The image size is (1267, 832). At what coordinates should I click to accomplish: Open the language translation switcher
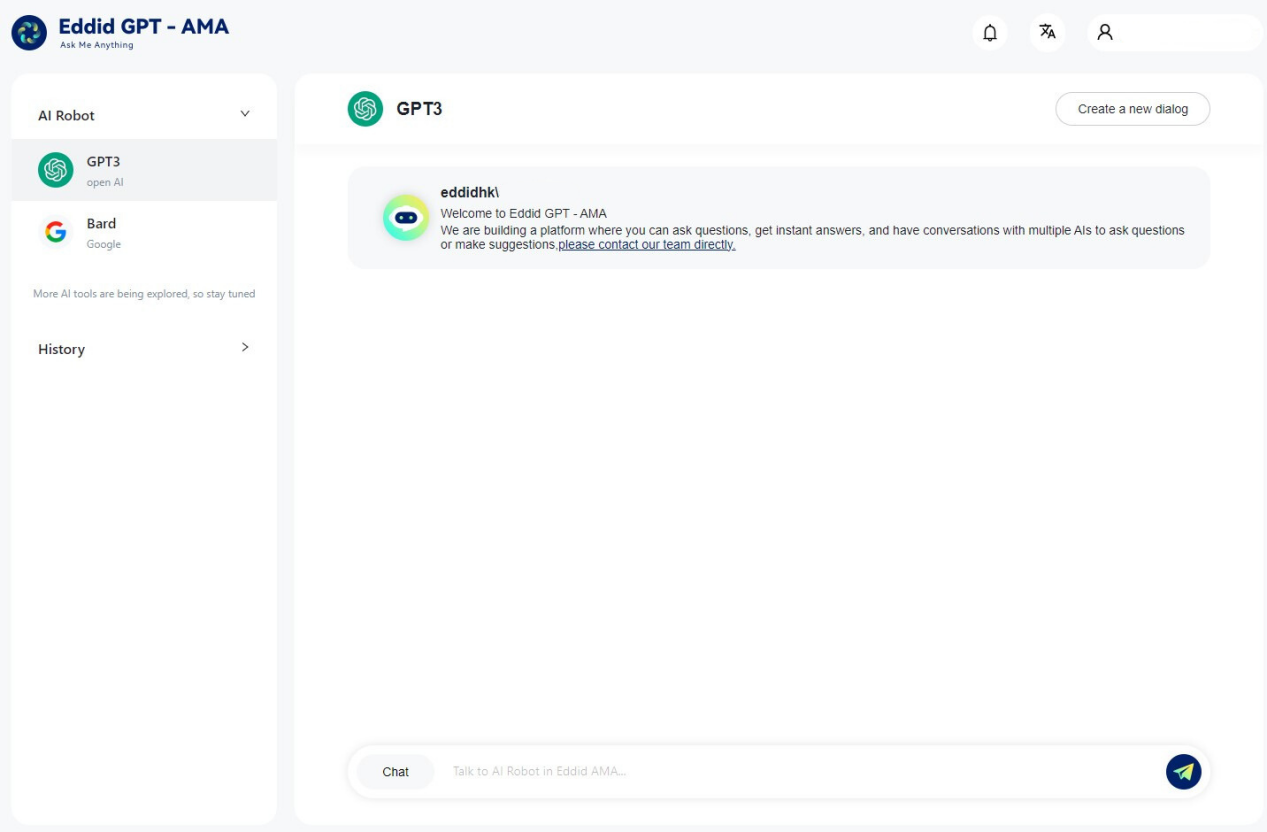[1047, 32]
